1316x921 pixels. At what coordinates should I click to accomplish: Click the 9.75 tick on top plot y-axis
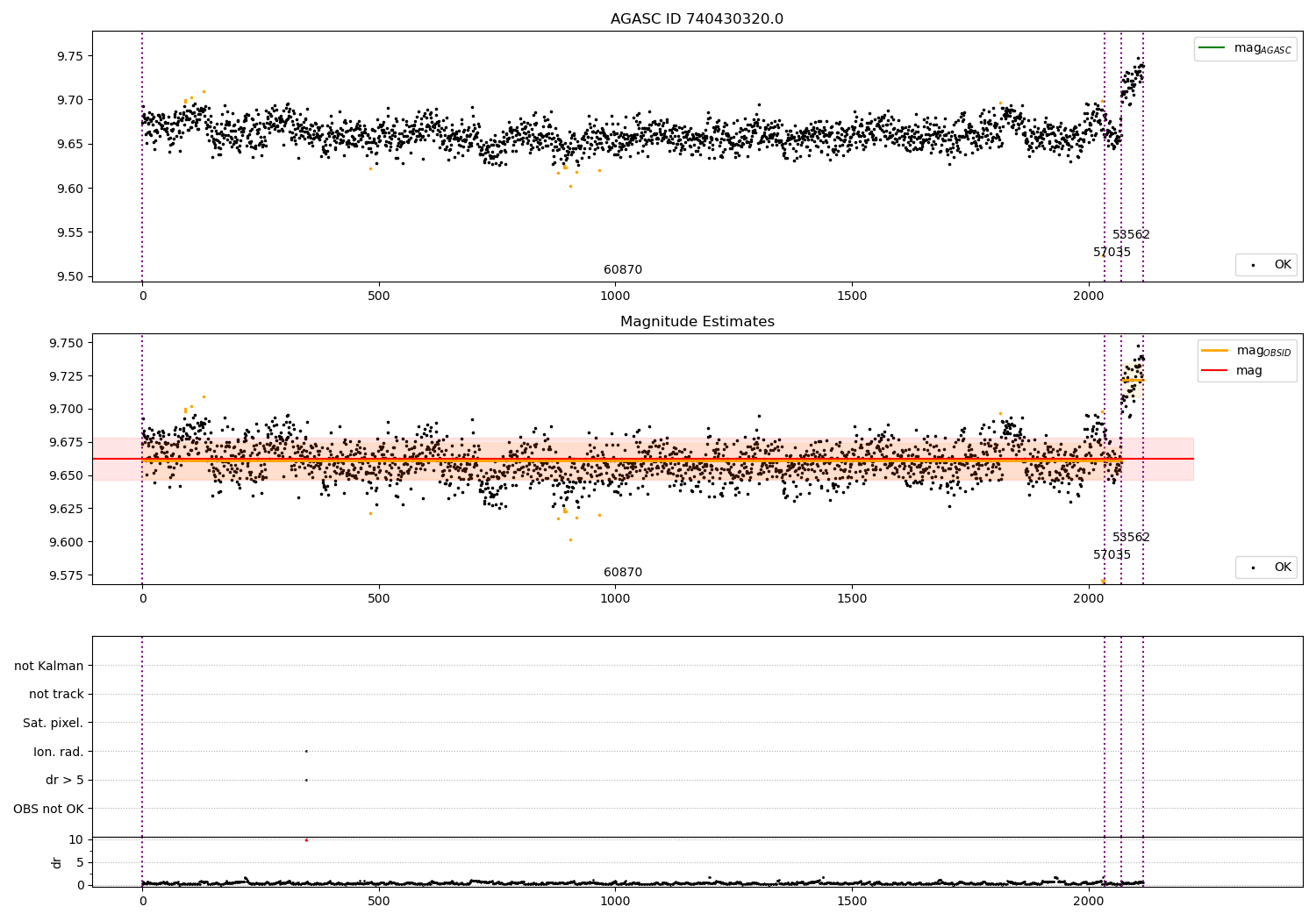tap(70, 56)
